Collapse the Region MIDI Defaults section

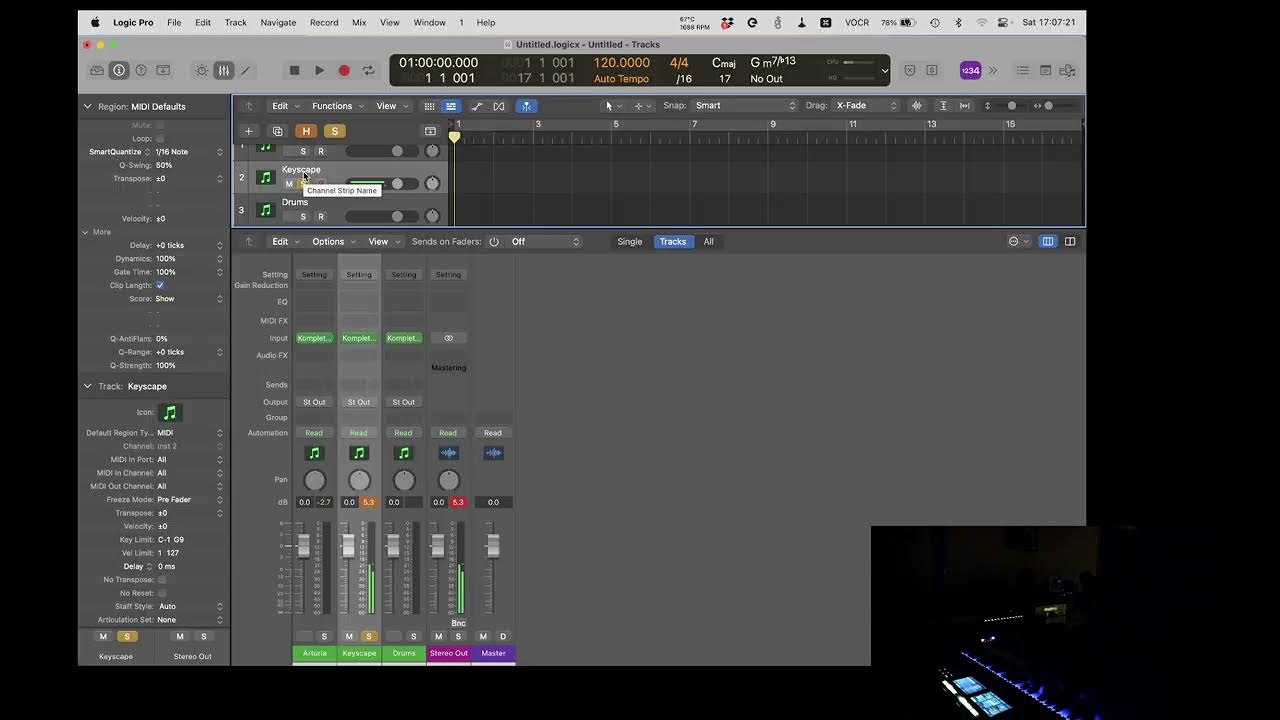87,106
